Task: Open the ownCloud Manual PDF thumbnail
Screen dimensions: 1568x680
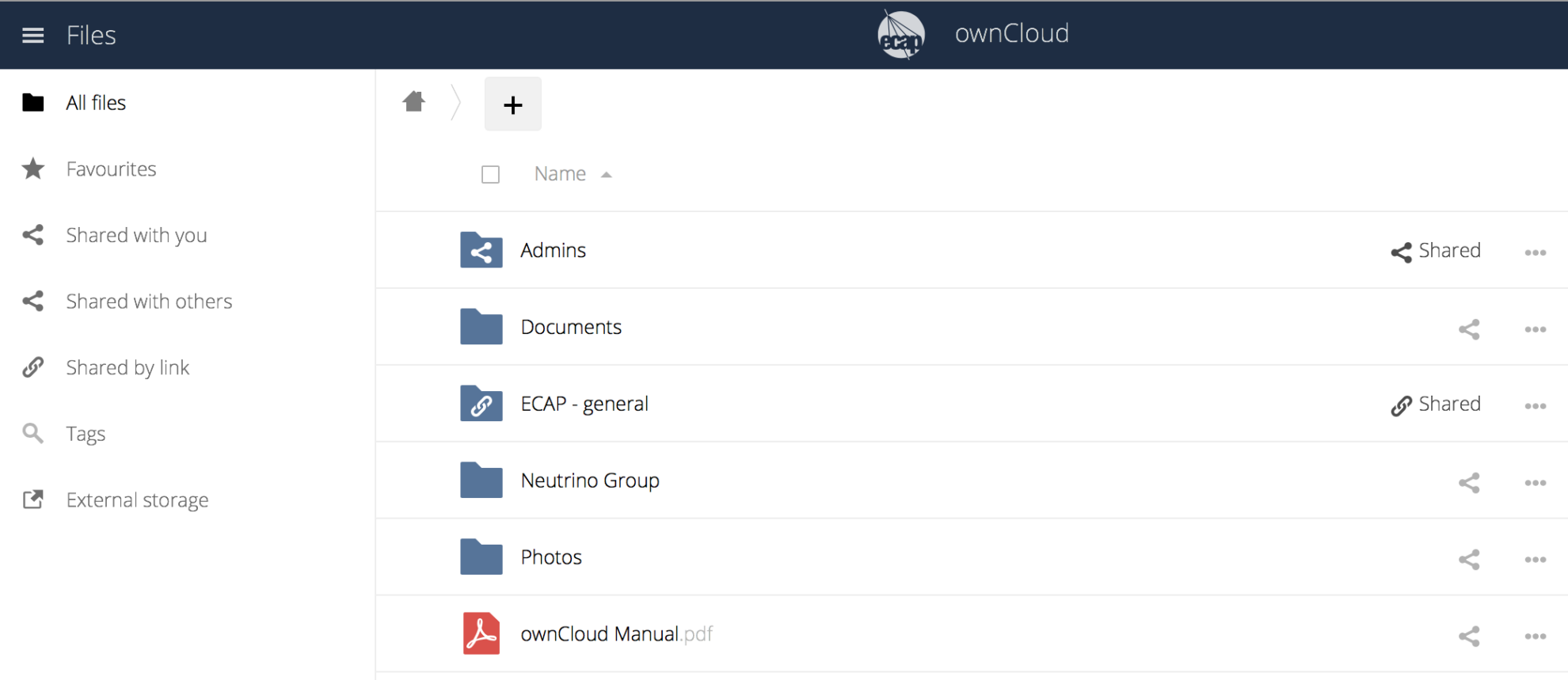Action: tap(481, 633)
